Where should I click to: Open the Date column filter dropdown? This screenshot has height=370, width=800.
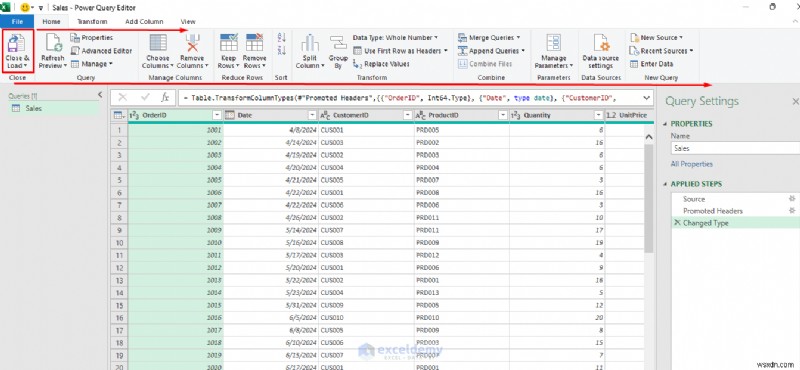312,115
